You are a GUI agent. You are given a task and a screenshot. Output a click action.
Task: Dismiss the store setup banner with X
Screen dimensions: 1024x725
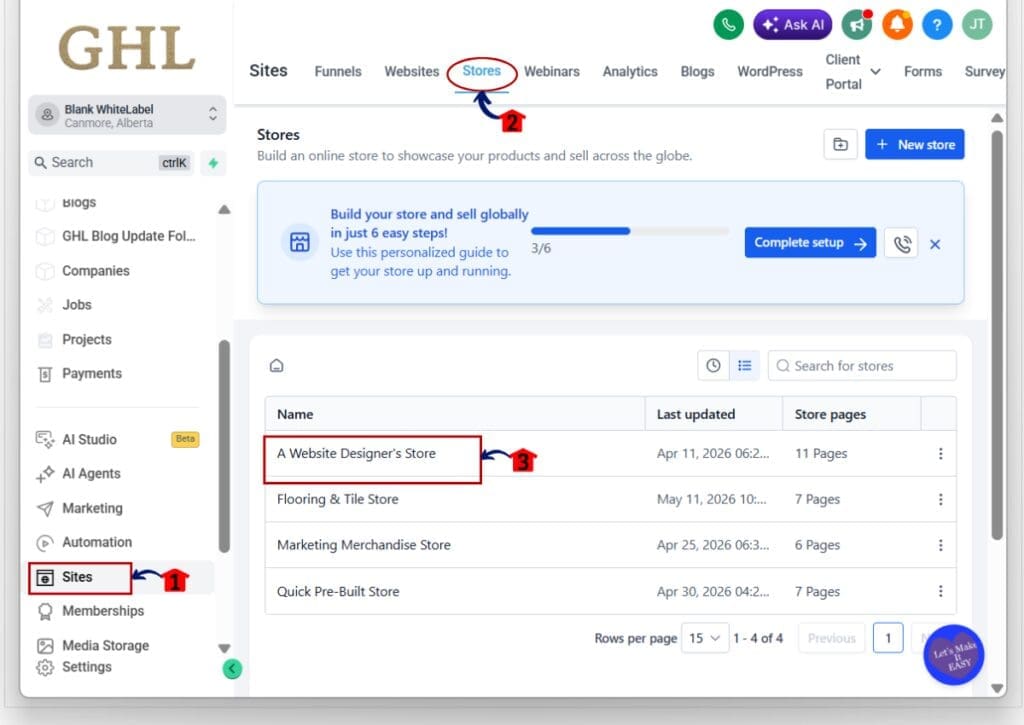tap(935, 244)
